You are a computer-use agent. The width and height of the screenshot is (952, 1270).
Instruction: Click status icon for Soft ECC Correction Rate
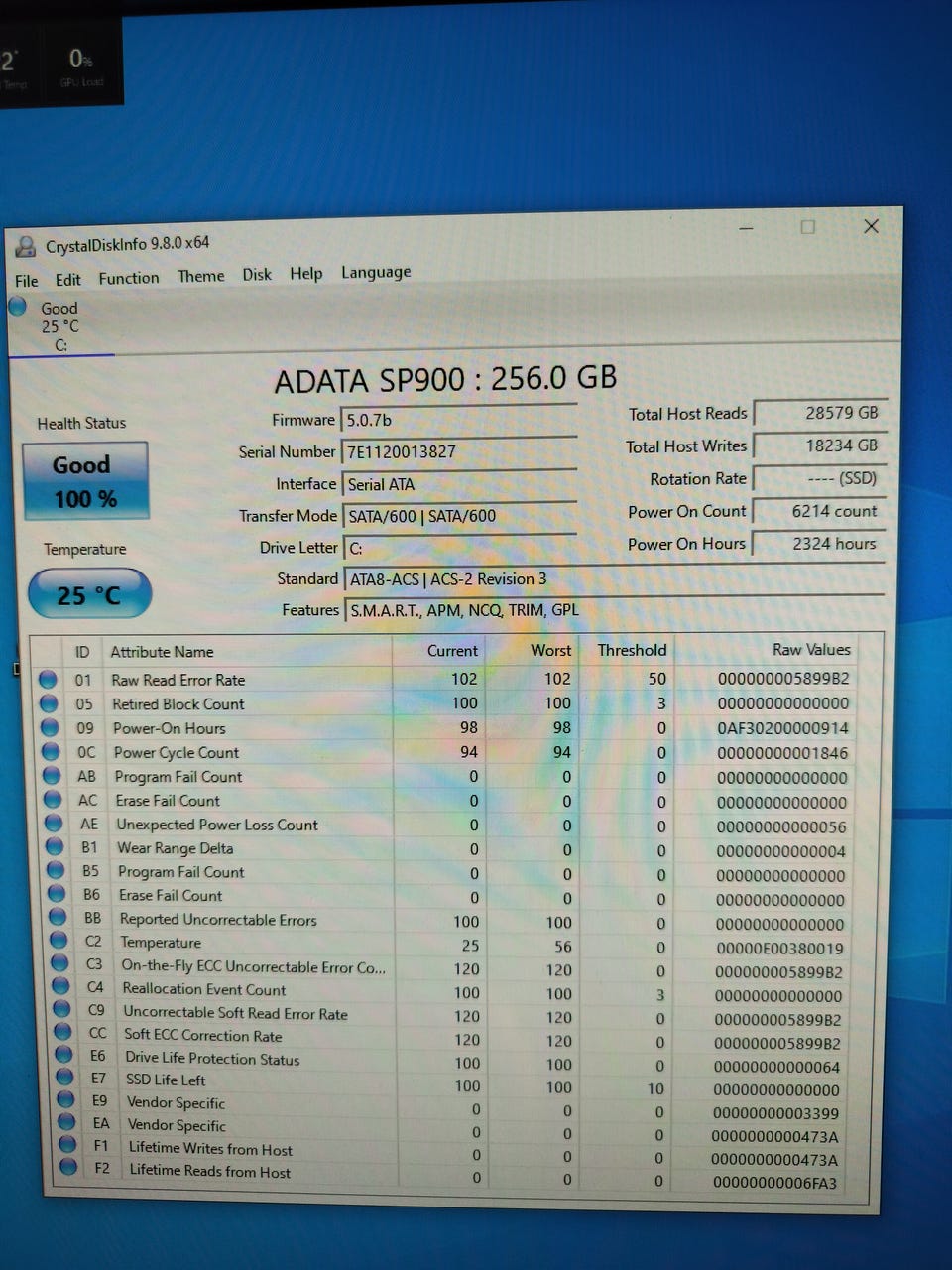[x=62, y=1032]
